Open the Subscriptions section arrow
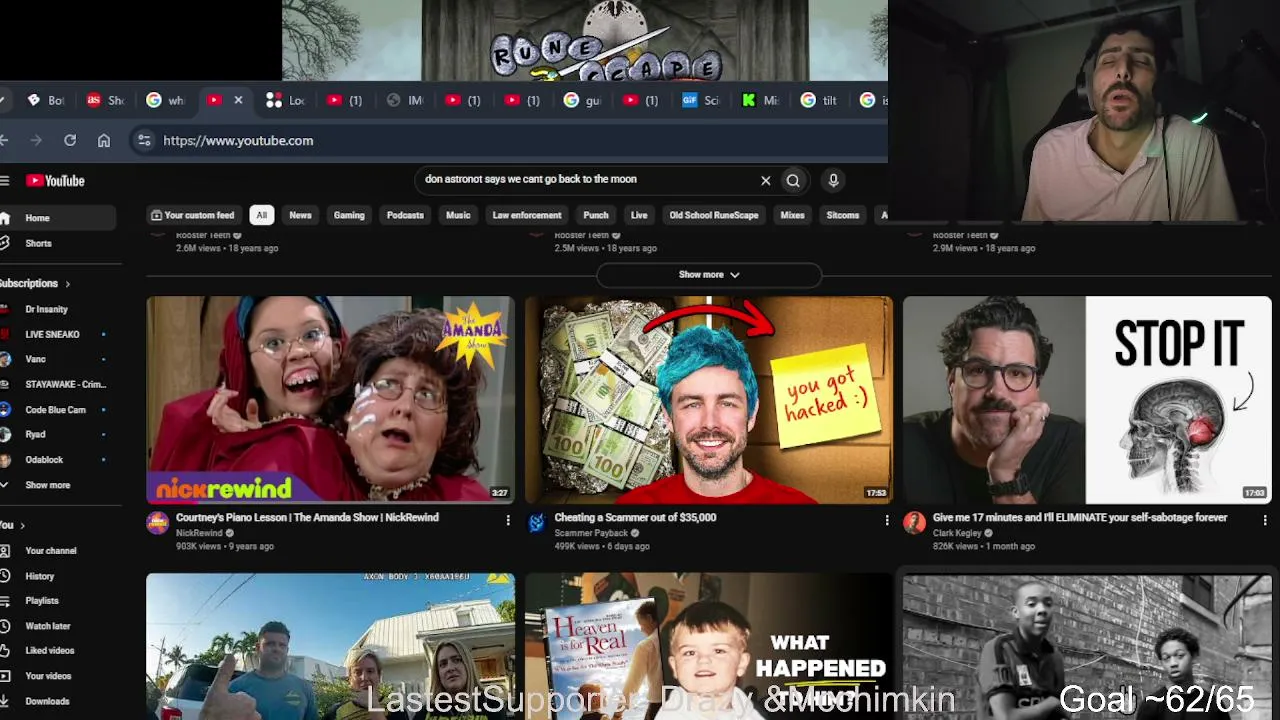This screenshot has width=1280, height=720. [67, 284]
